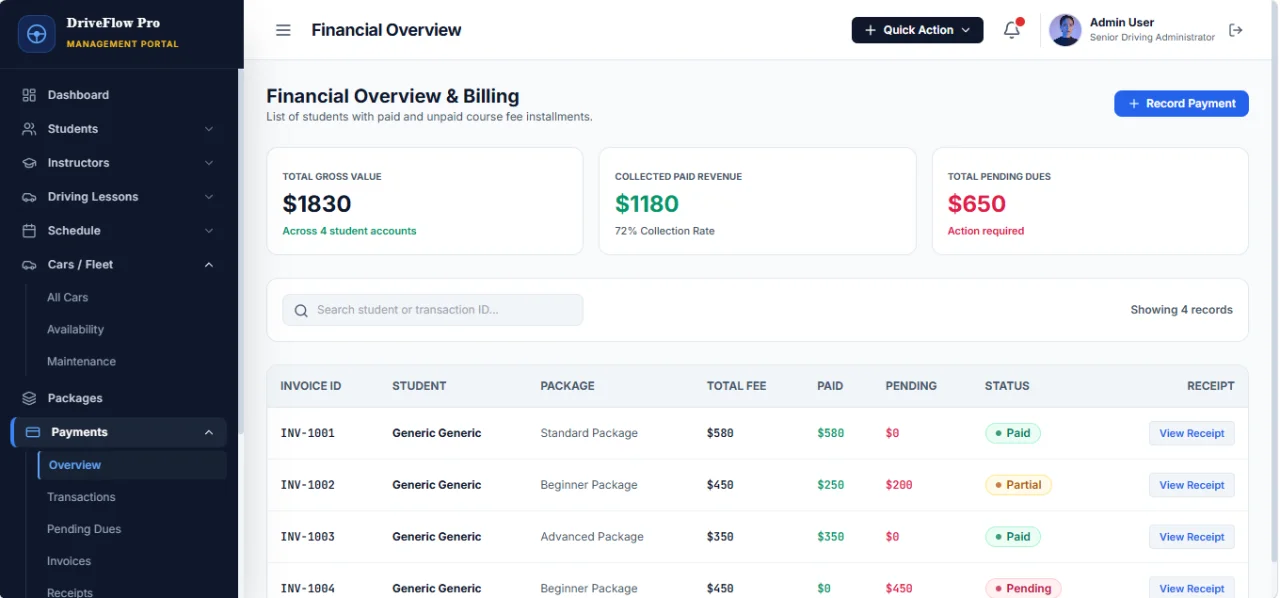The height and width of the screenshot is (598, 1280).
Task: Click the $1180 collected paid revenue
Action: pyautogui.click(x=647, y=204)
